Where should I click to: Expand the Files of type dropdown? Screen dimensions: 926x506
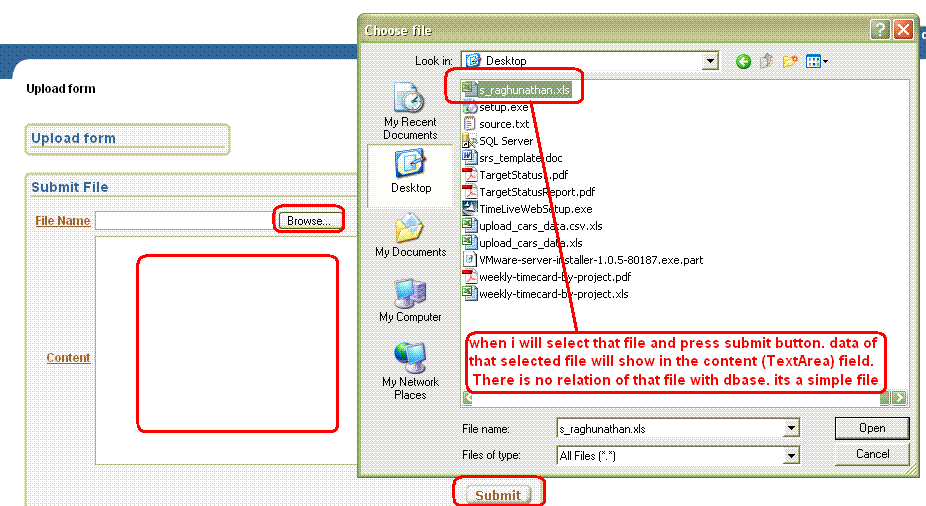click(x=791, y=455)
